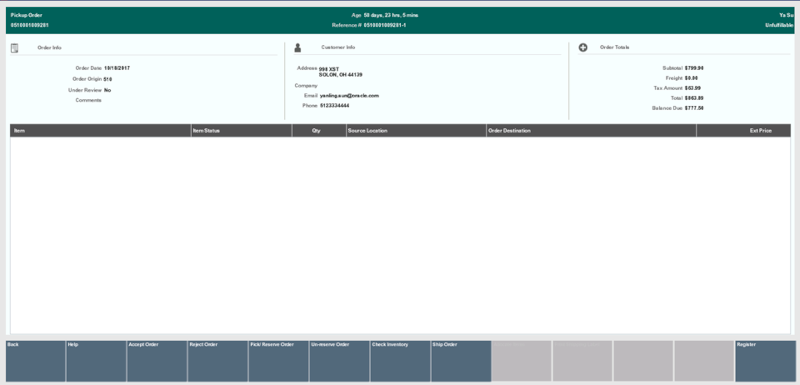
Task: Click the Order Origin value 510
Action: click(x=108, y=79)
